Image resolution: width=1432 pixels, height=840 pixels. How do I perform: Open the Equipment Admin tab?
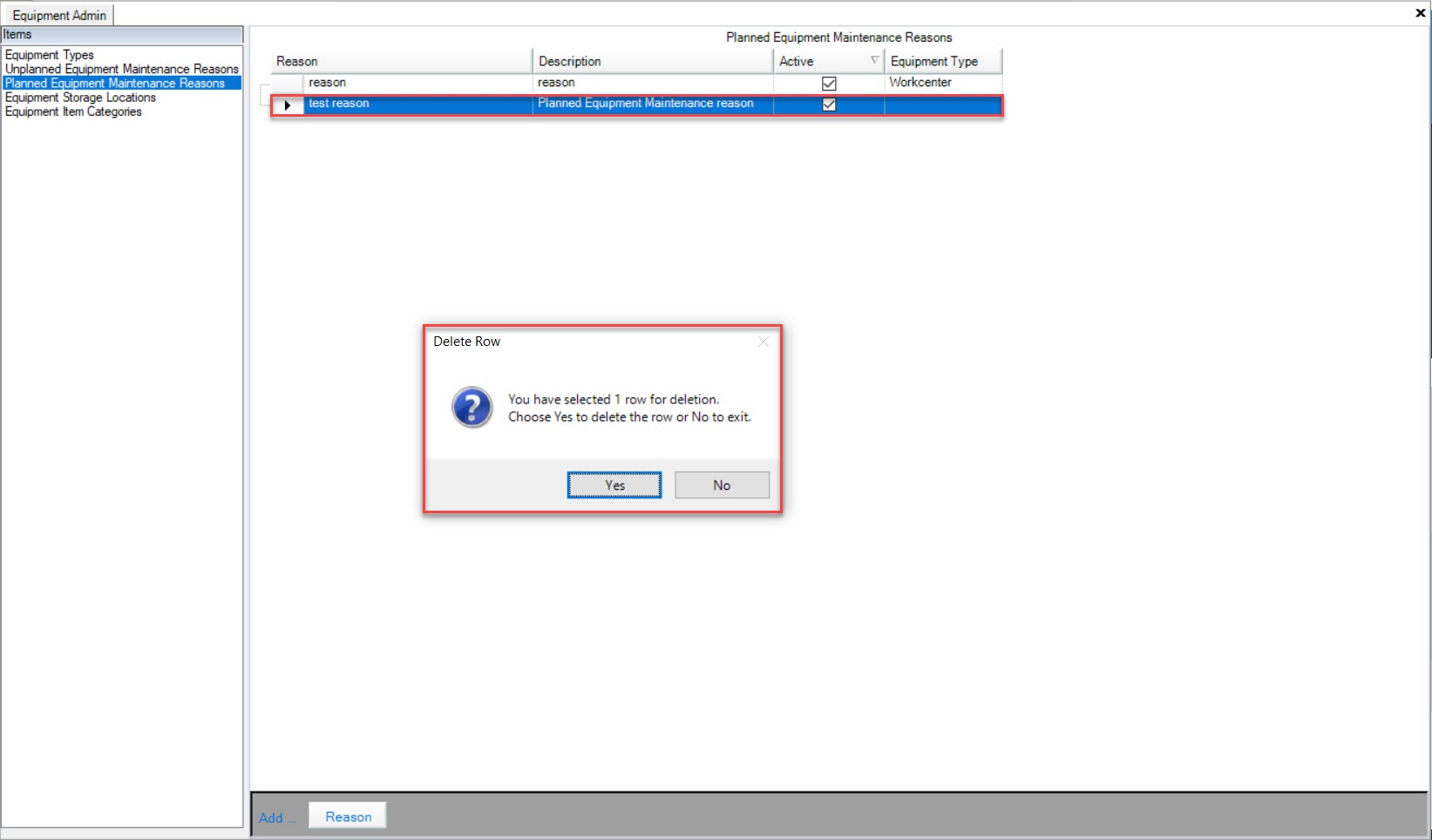tap(59, 15)
